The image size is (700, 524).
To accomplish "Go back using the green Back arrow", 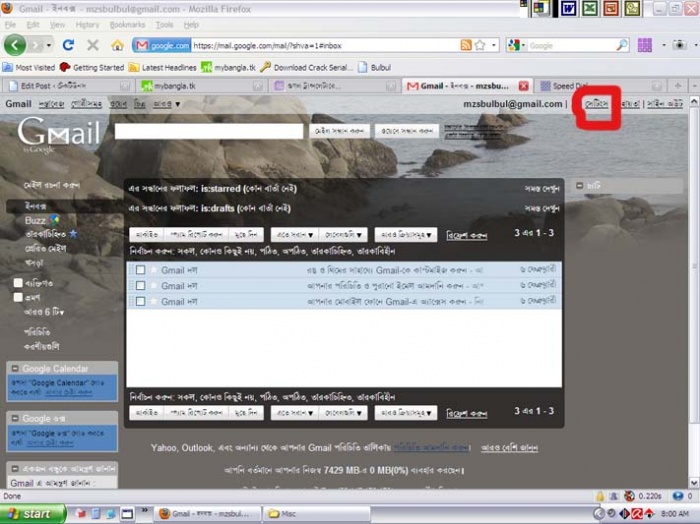I will click(x=15, y=45).
